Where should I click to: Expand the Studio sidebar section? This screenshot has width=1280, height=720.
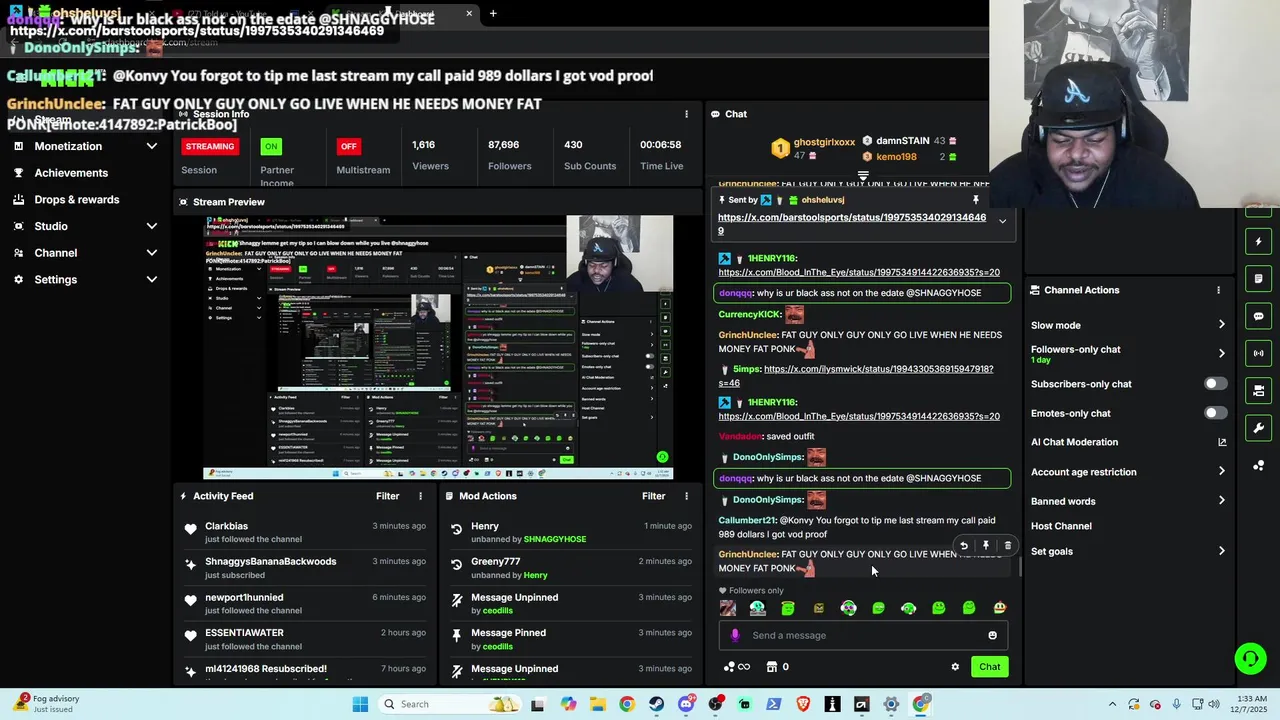pyautogui.click(x=85, y=226)
